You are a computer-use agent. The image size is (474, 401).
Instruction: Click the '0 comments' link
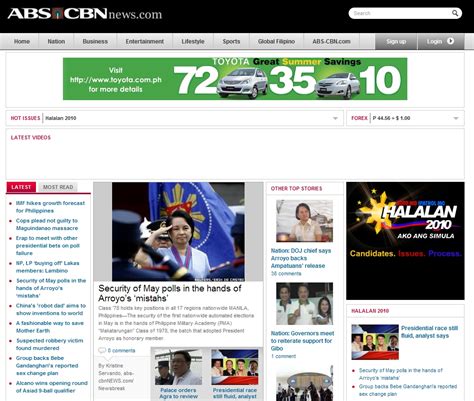click(121, 351)
